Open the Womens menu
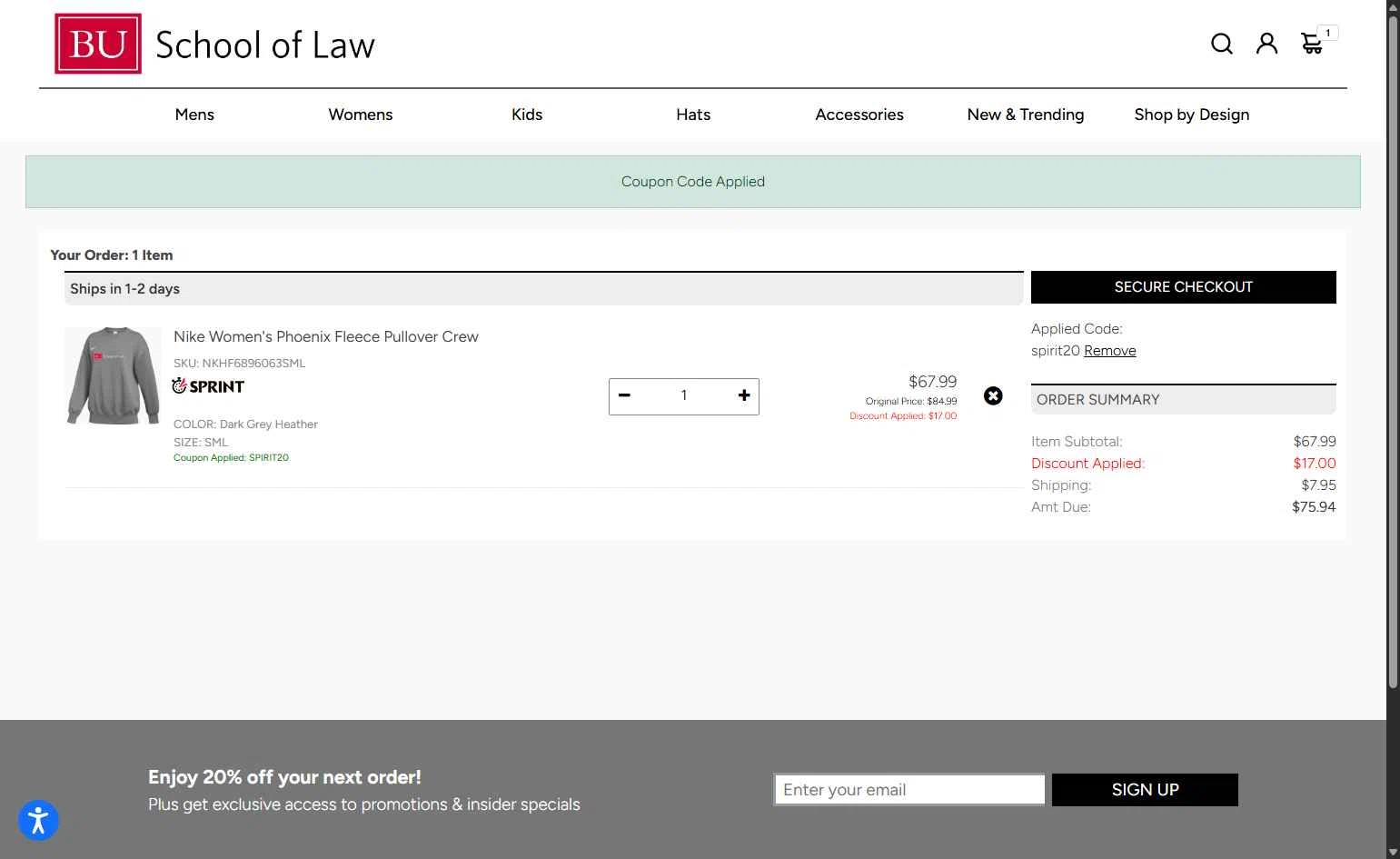Image resolution: width=1400 pixels, height=859 pixels. (361, 115)
